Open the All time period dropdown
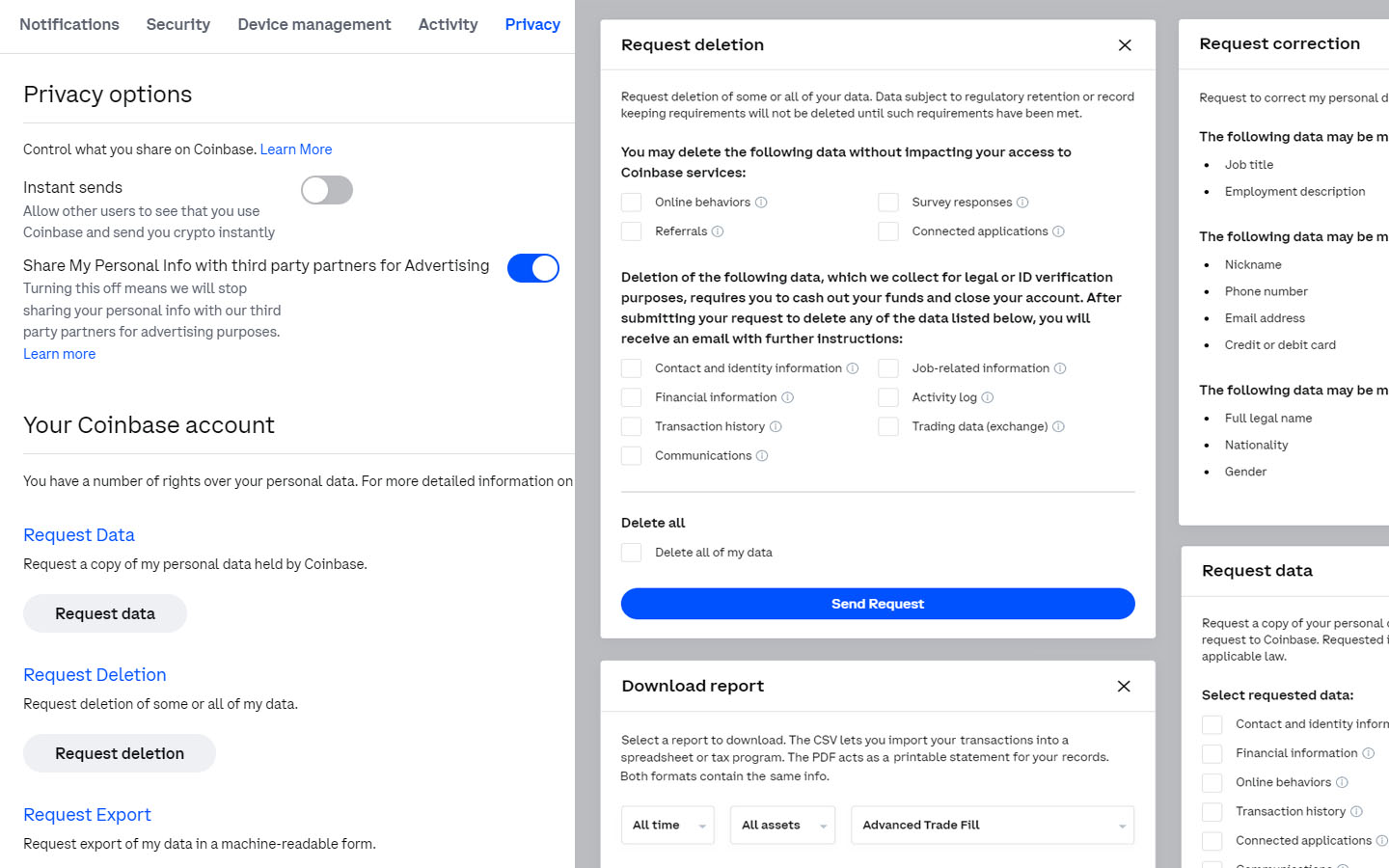Viewport: 1389px width, 868px height. click(667, 826)
